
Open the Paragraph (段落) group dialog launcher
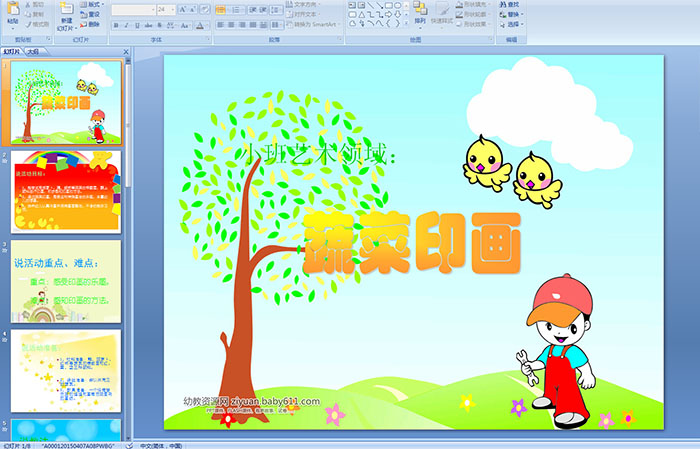[x=340, y=39]
